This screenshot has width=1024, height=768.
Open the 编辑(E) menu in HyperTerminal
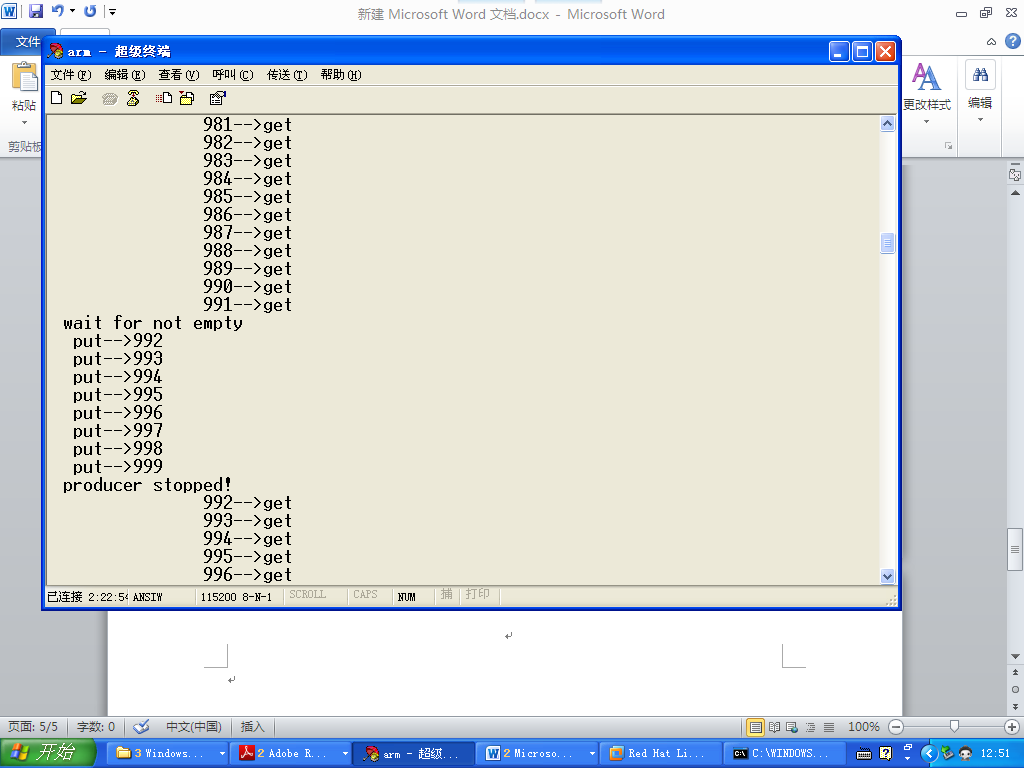click(x=125, y=75)
